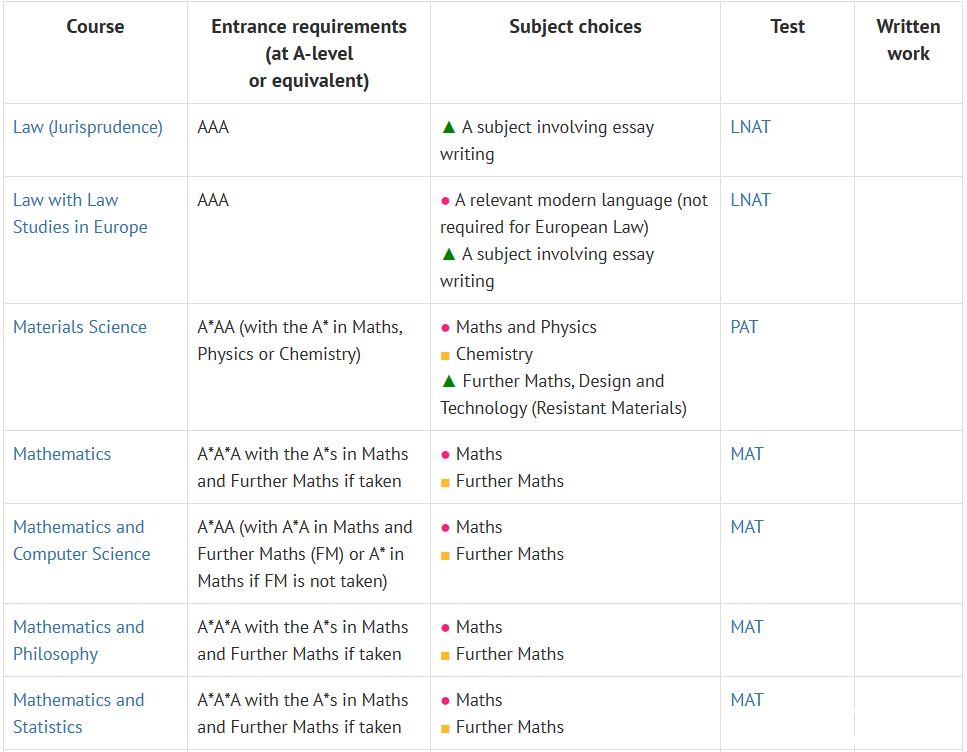Click pink circle next to 'Maths and Physics'

coord(445,328)
